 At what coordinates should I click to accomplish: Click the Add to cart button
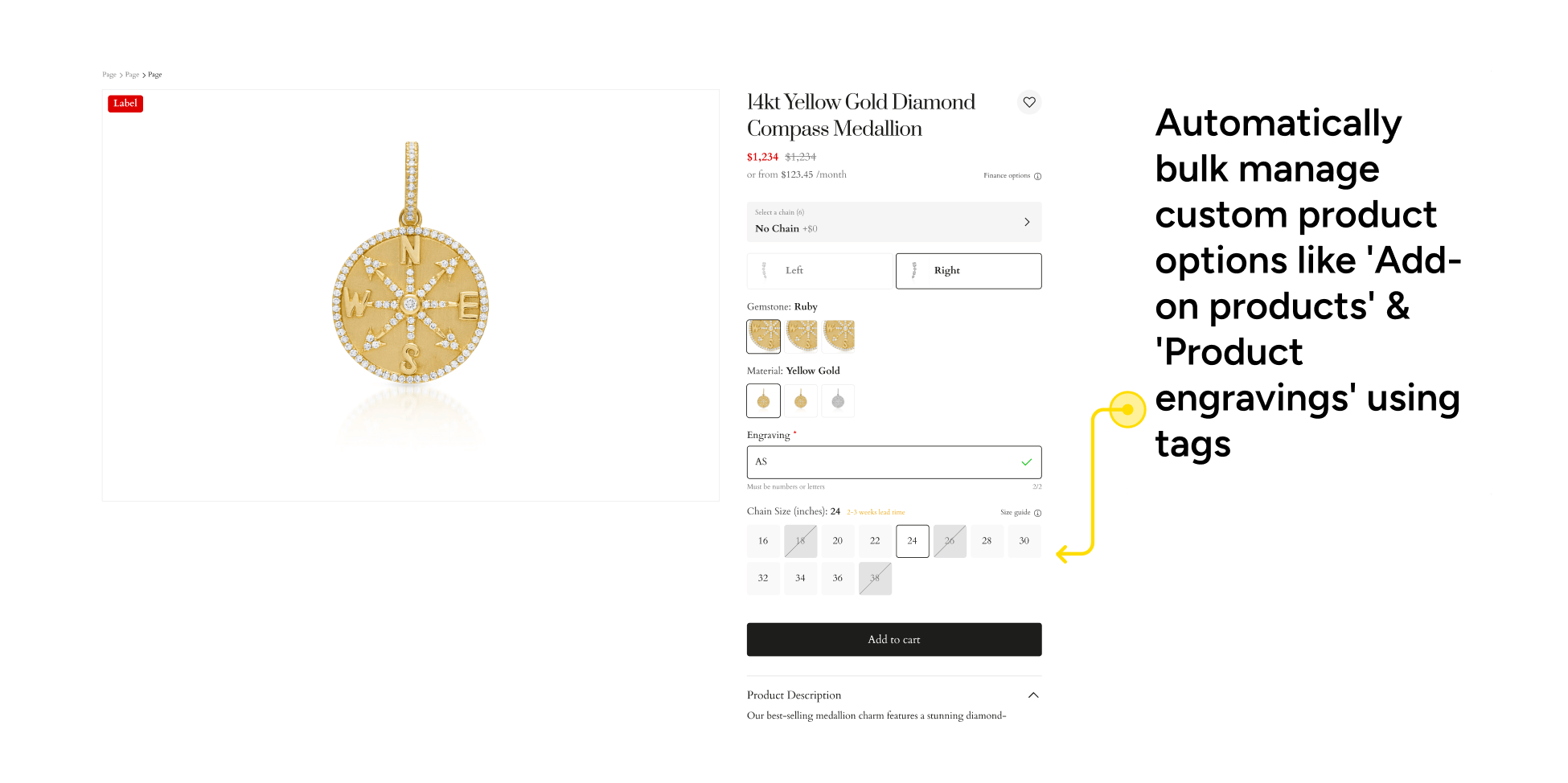(894, 640)
